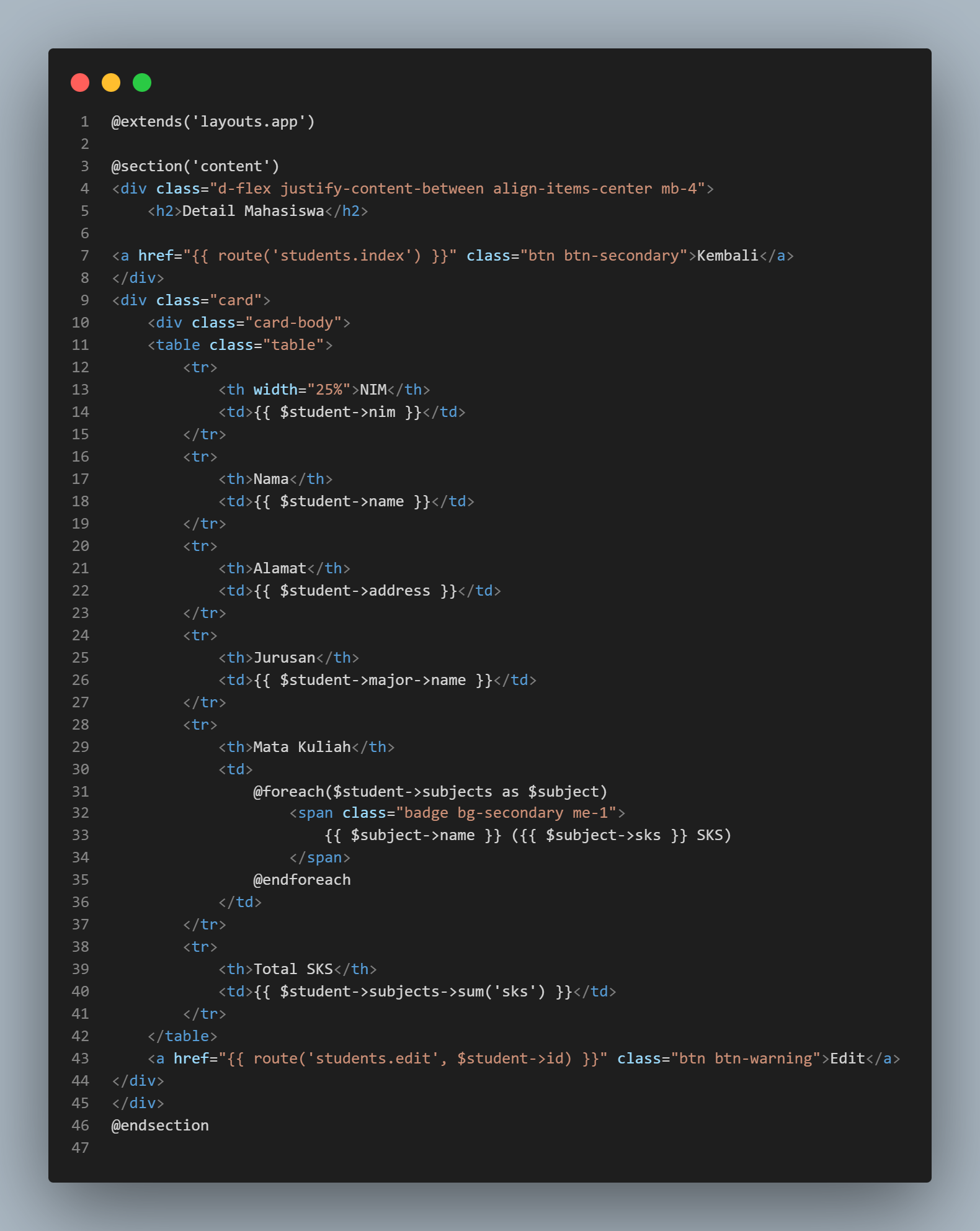Viewport: 980px width, 1231px height.
Task: Click the $student->address expression
Action: (355, 591)
